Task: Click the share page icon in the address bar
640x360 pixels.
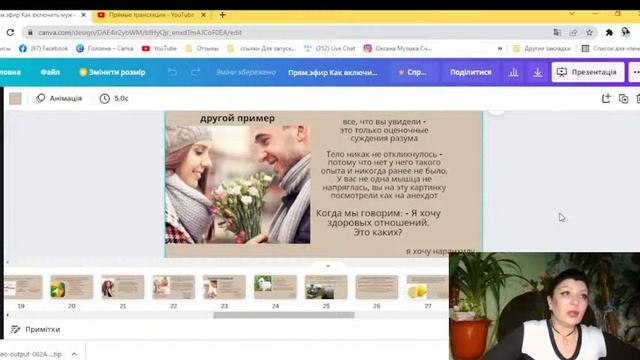Action: pos(573,32)
